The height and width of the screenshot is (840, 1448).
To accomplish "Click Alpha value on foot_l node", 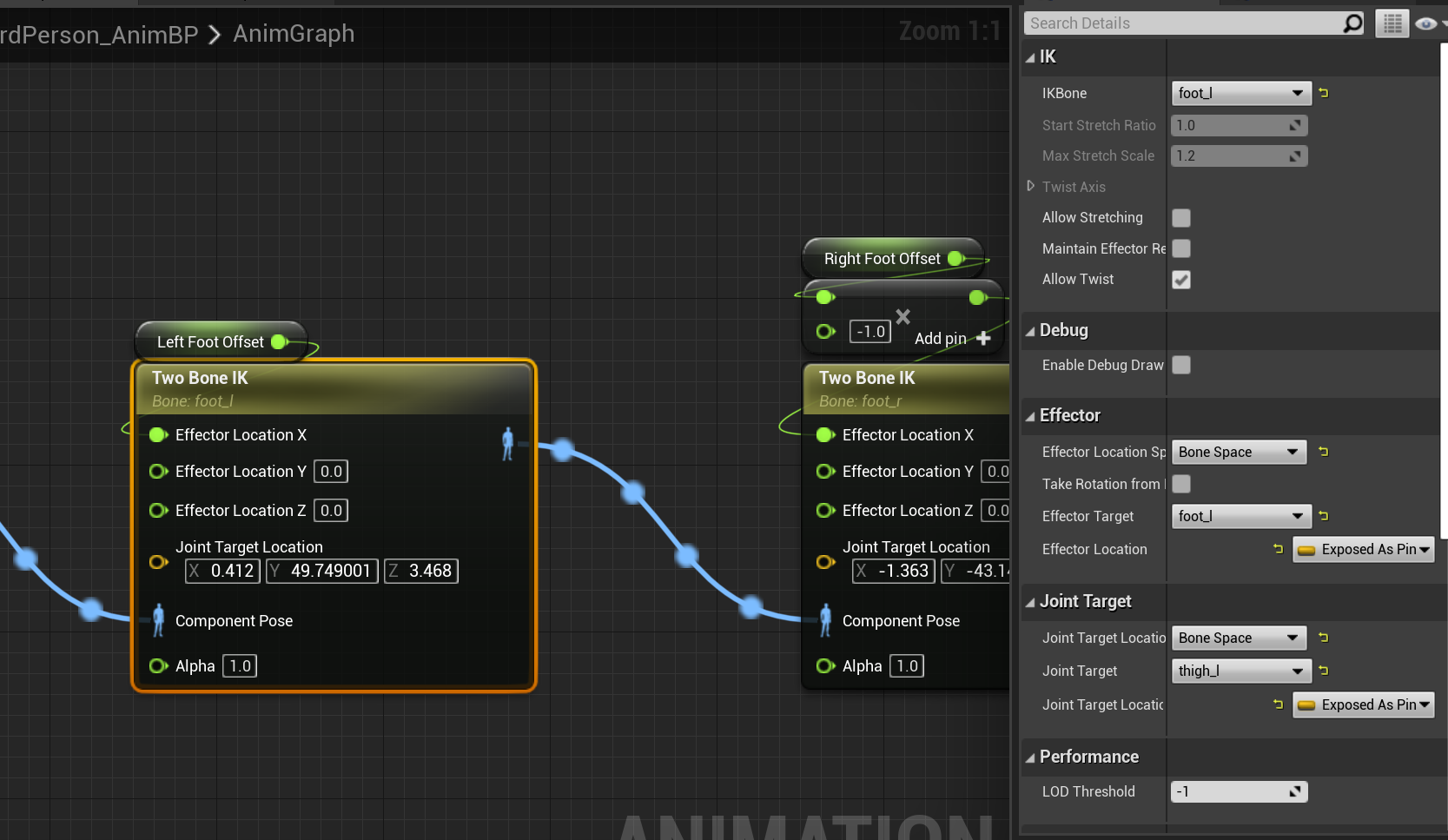I will click(x=240, y=665).
